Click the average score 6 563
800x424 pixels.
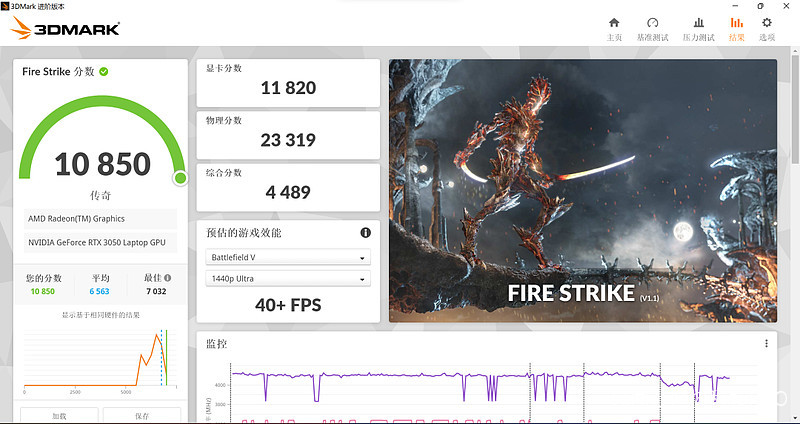click(99, 291)
